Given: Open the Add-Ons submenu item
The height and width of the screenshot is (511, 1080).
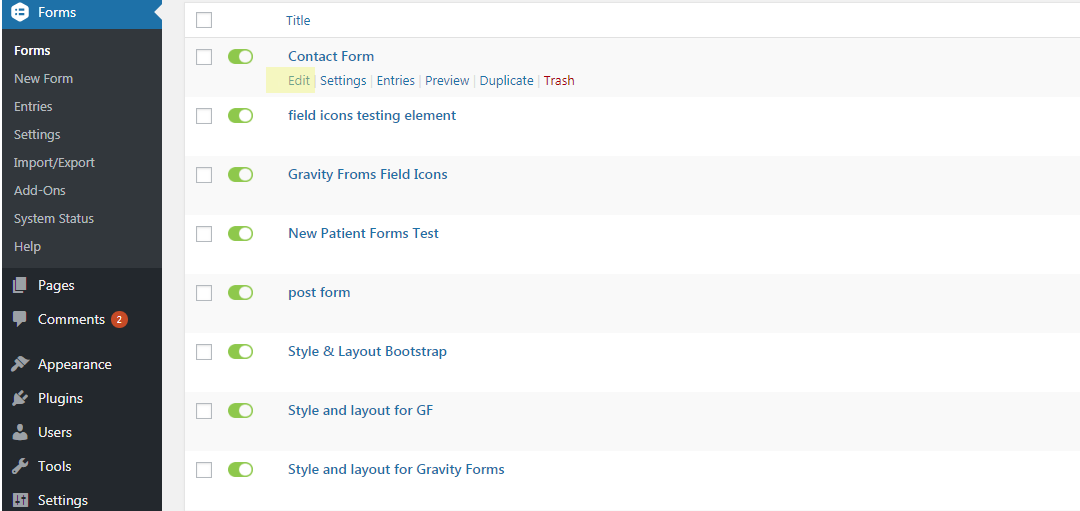Looking at the screenshot, I should (39, 191).
